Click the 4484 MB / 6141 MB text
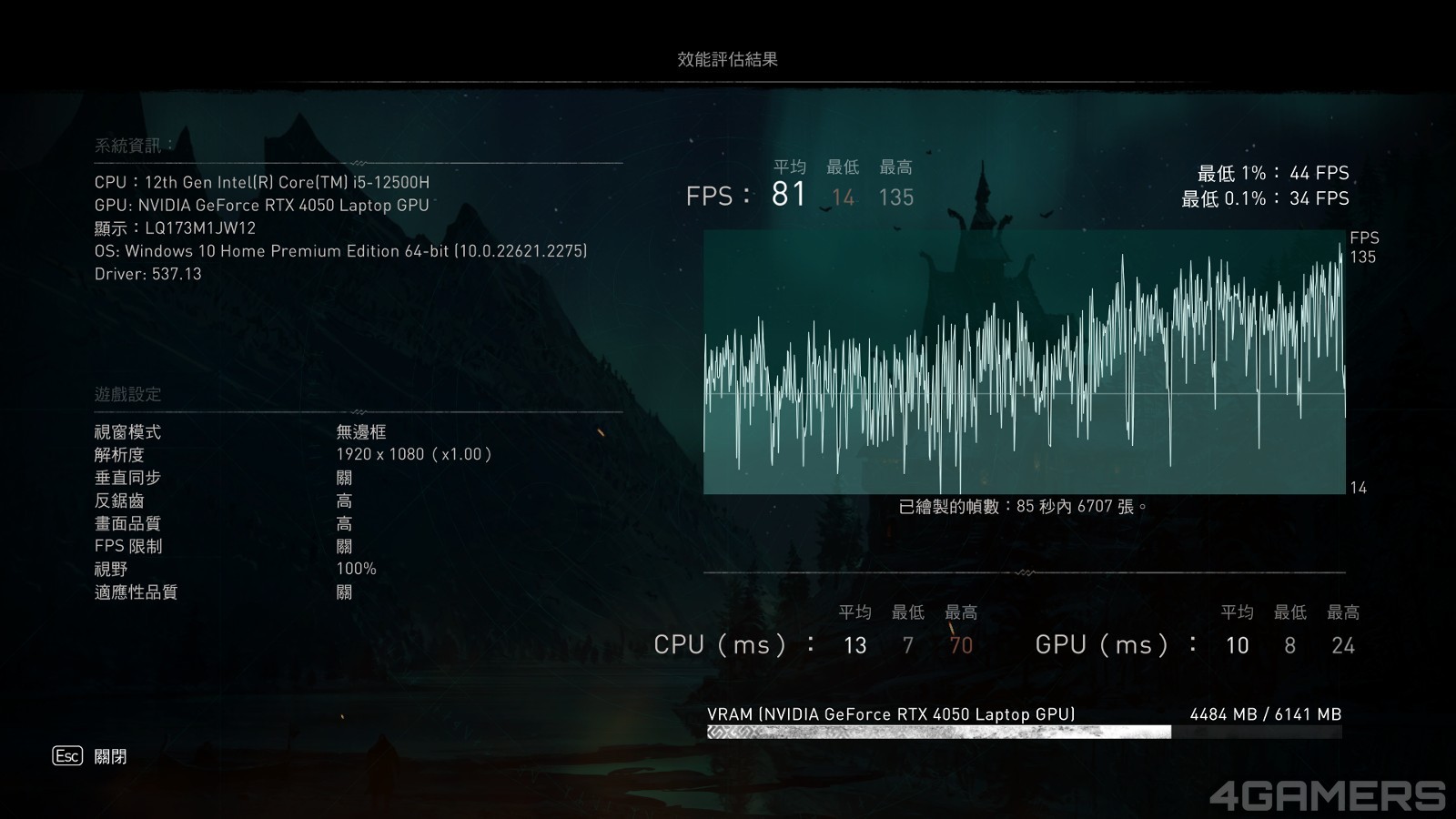The width and height of the screenshot is (1456, 819). point(1265,714)
